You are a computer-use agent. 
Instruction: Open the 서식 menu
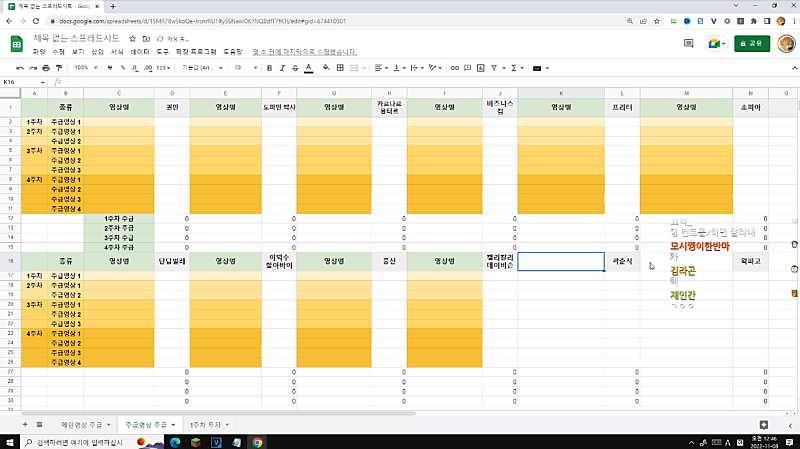coord(117,52)
